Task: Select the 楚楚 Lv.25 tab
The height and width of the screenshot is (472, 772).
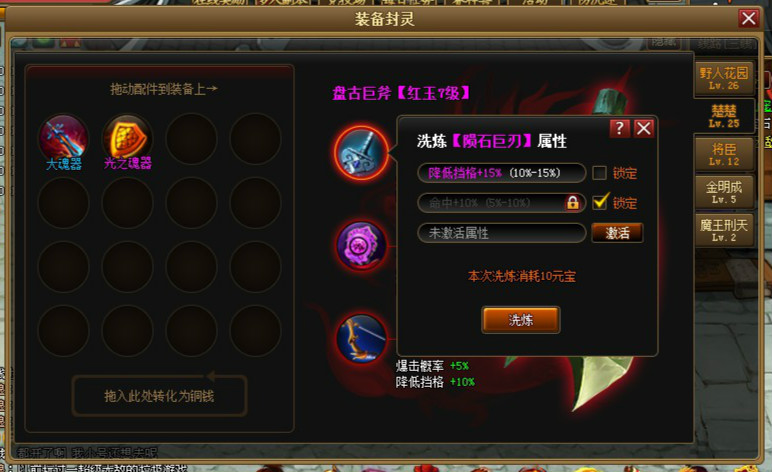Action: click(x=724, y=116)
